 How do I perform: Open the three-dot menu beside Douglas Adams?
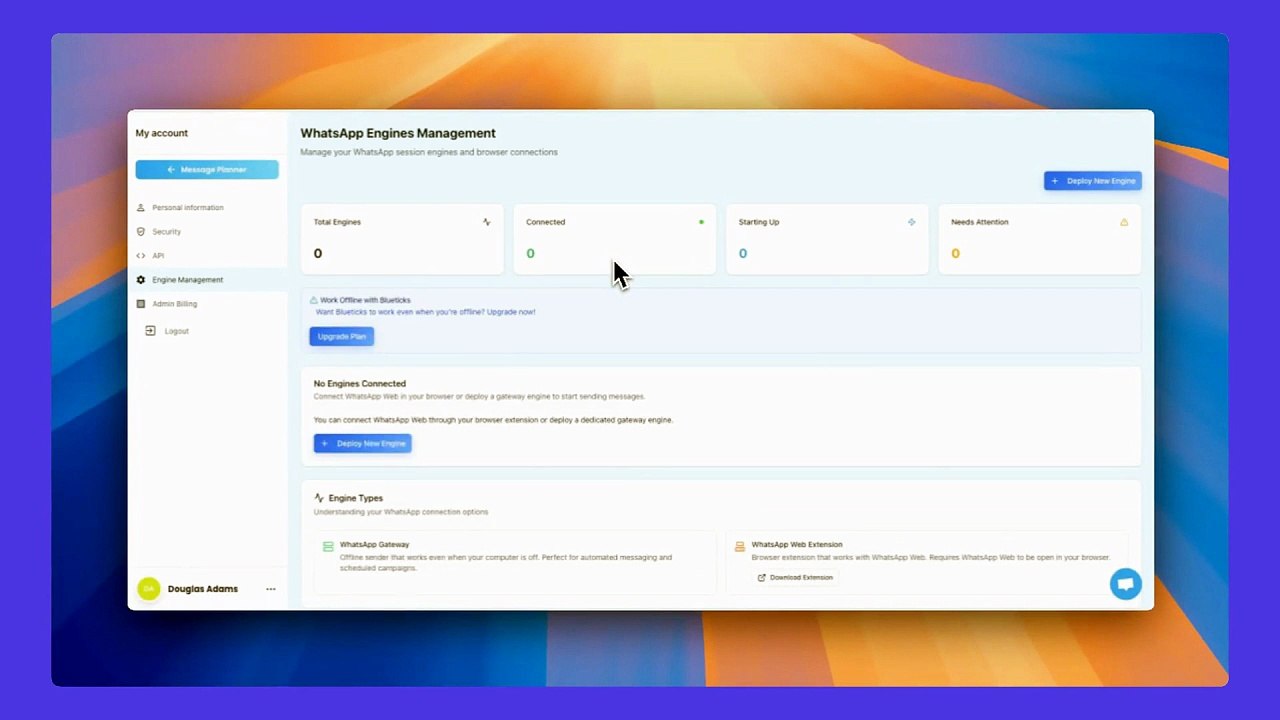pyautogui.click(x=271, y=589)
